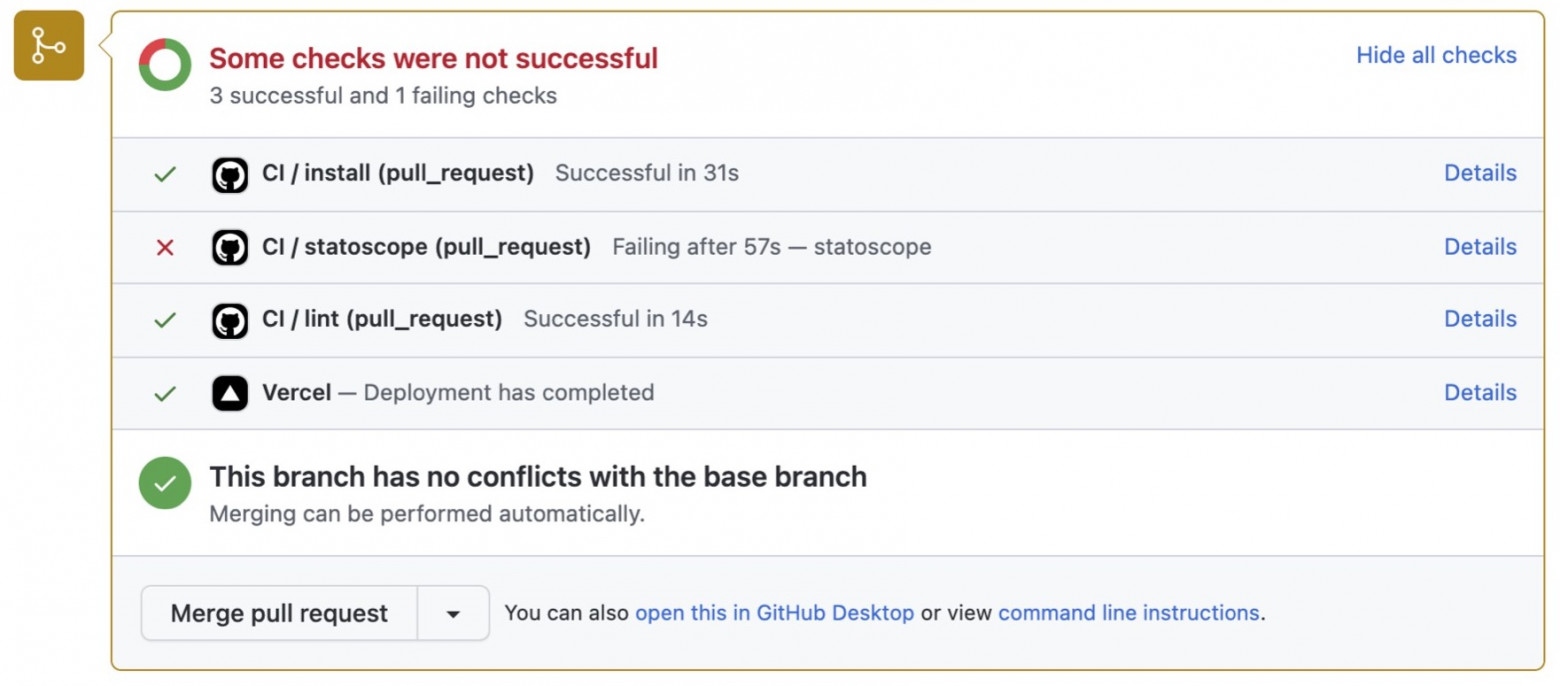Viewport: 1560px width, 686px height.
Task: View Details of the CI lint check
Action: [1480, 319]
